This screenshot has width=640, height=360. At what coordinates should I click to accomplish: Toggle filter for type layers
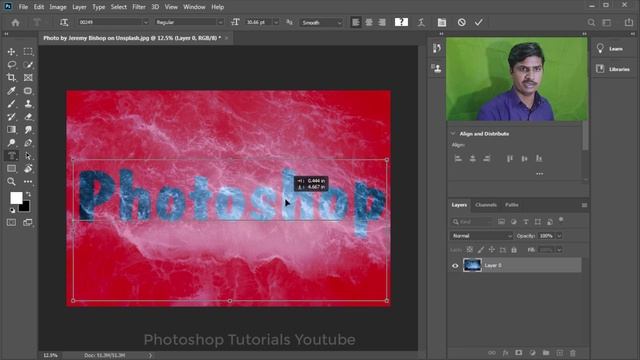pyautogui.click(x=526, y=222)
